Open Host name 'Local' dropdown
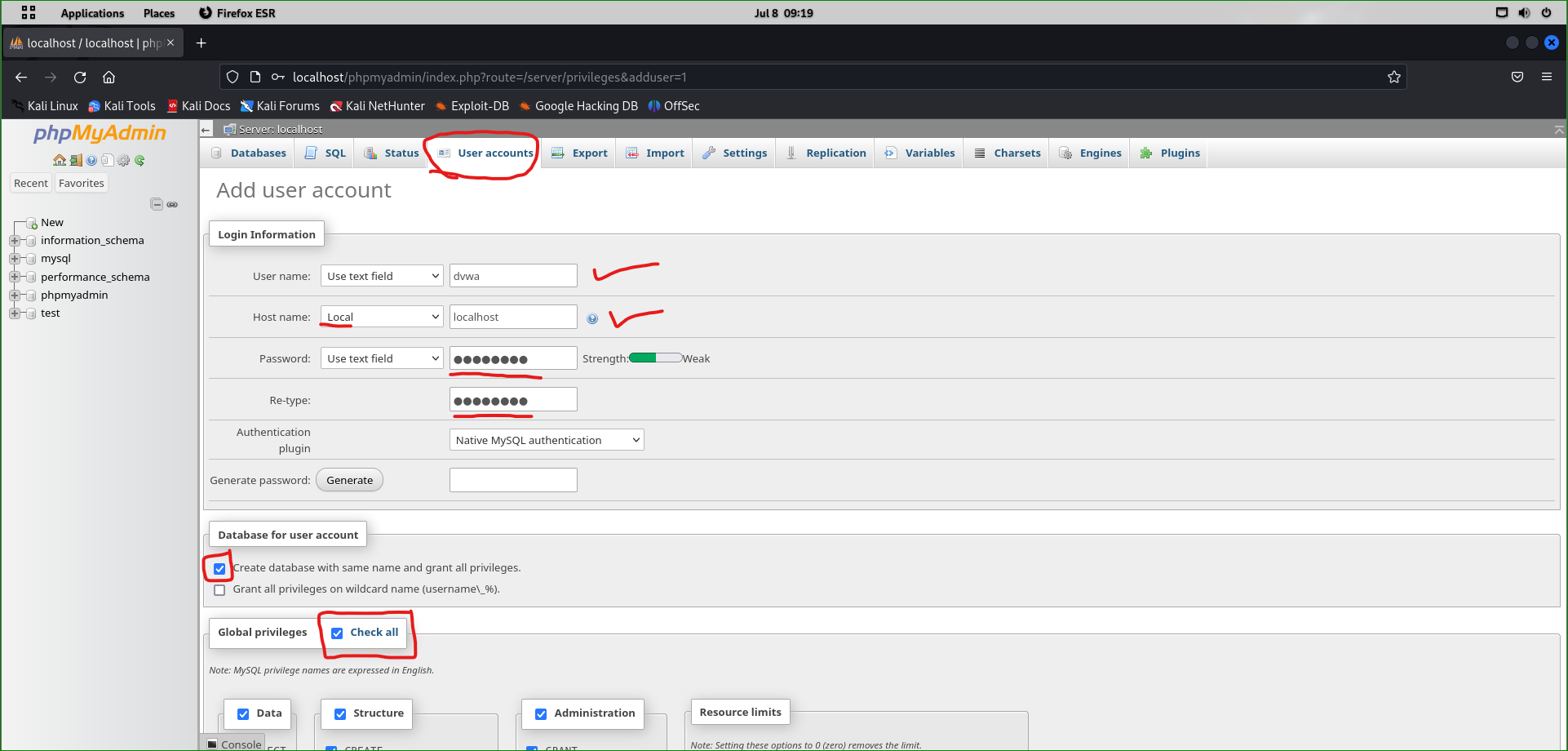 click(x=382, y=317)
